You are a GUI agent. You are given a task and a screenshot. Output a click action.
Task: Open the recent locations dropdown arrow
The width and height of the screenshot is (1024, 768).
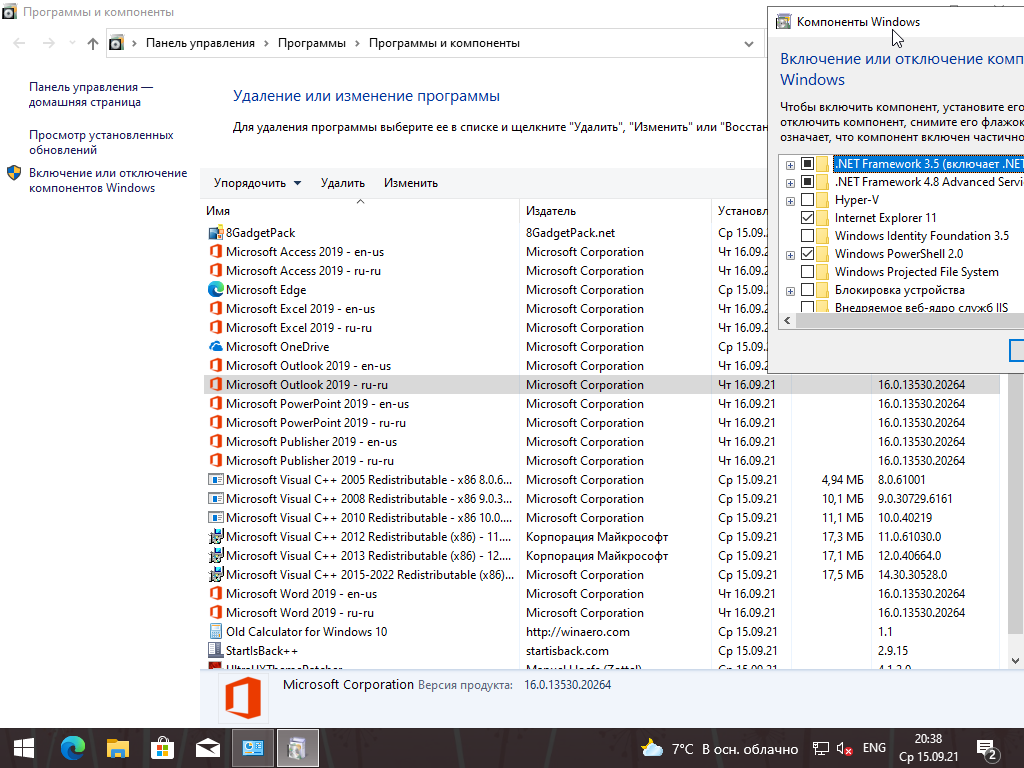72,43
